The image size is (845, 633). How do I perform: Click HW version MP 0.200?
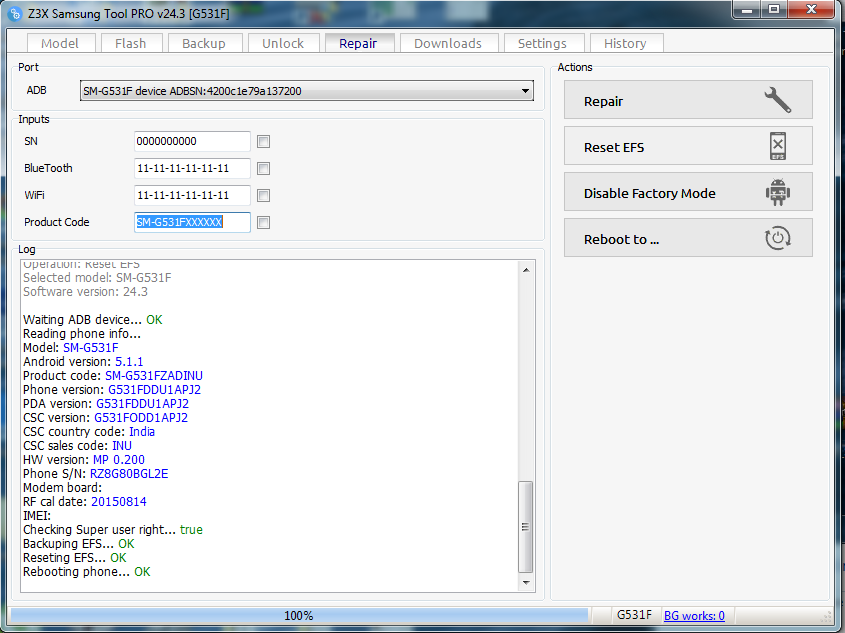(119, 460)
